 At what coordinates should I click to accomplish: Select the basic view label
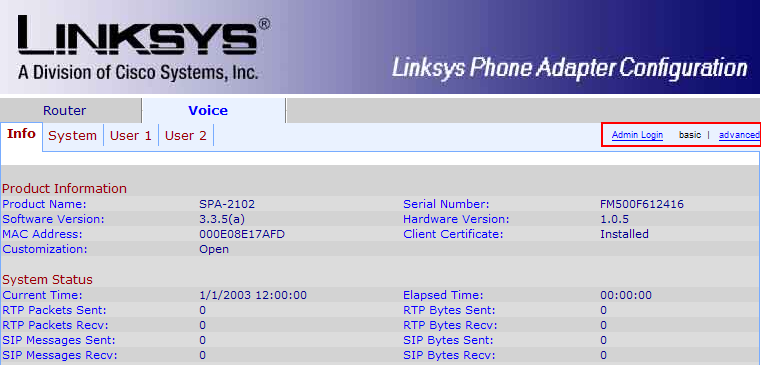(x=690, y=135)
